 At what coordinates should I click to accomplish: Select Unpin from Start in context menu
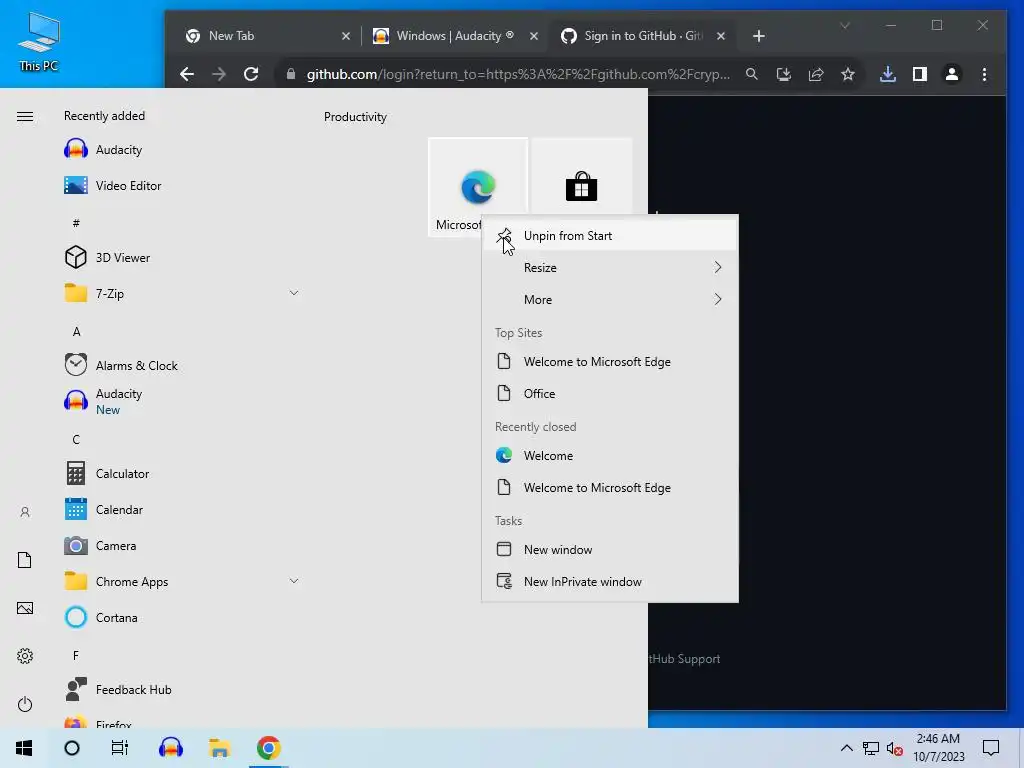[x=610, y=236]
